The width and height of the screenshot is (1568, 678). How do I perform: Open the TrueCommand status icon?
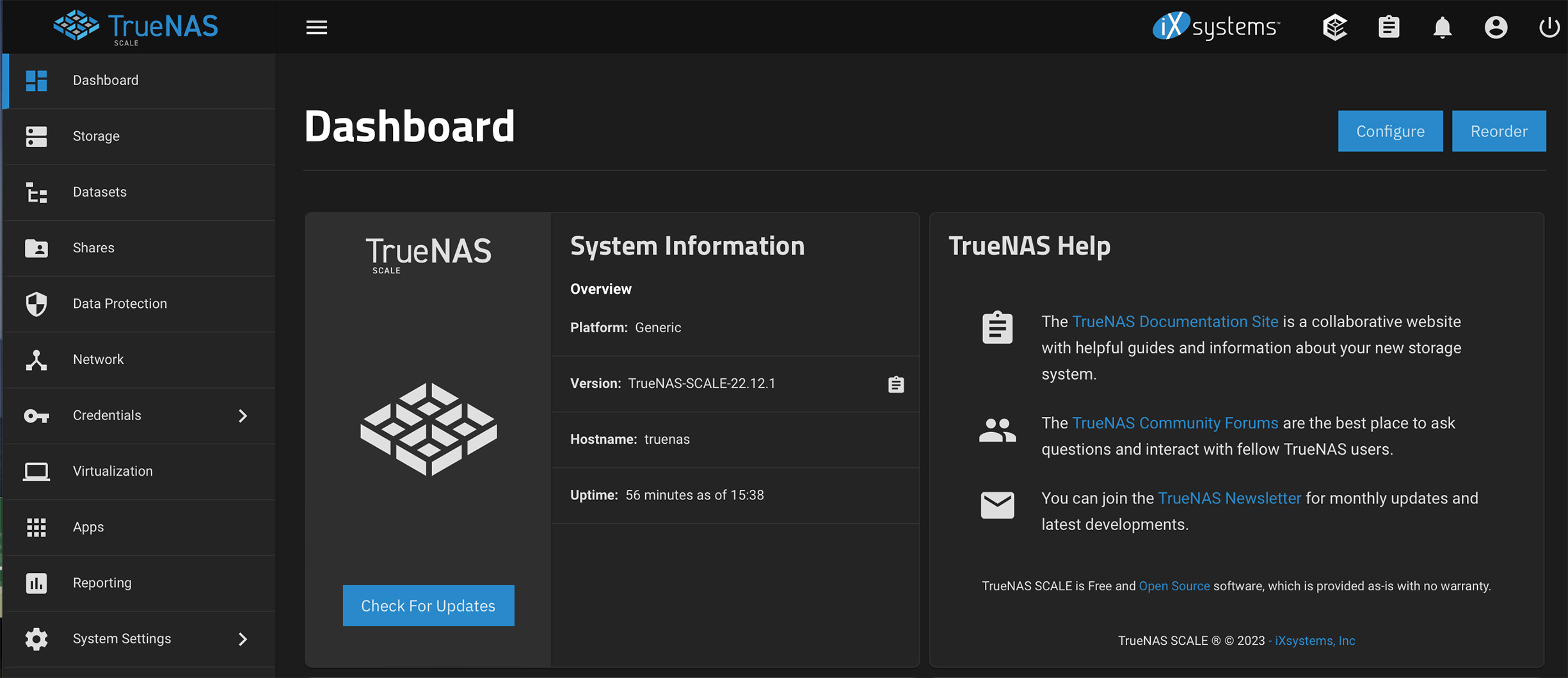click(x=1334, y=27)
